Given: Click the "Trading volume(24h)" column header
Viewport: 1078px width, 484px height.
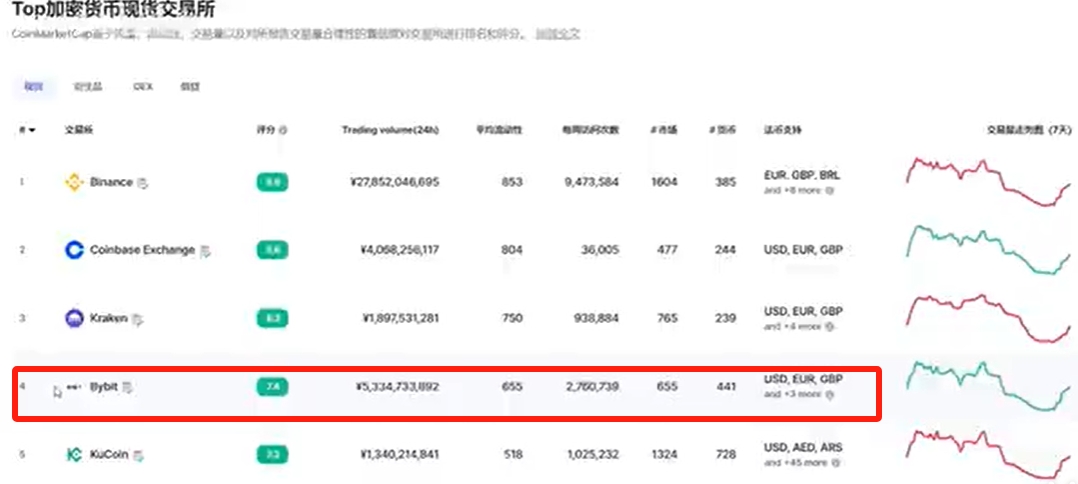Looking at the screenshot, I should tap(390, 129).
